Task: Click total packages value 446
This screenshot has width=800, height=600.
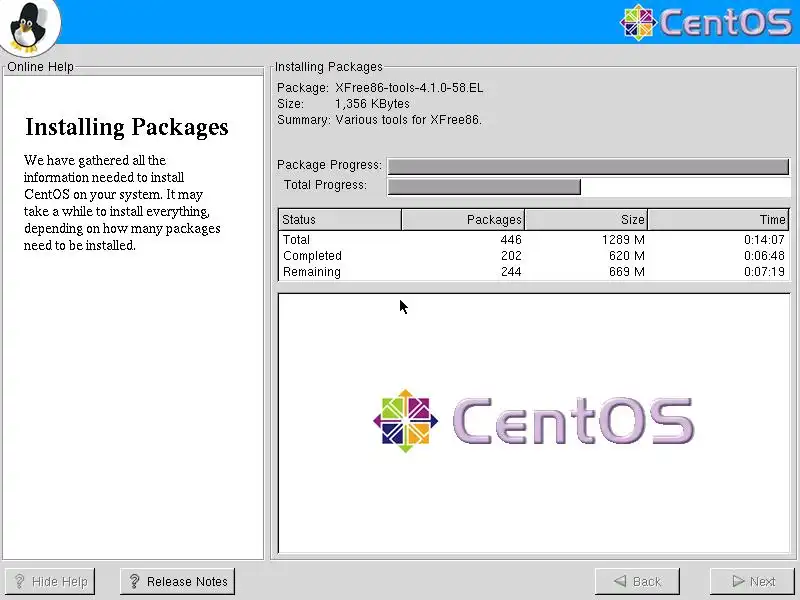Action: pyautogui.click(x=511, y=240)
